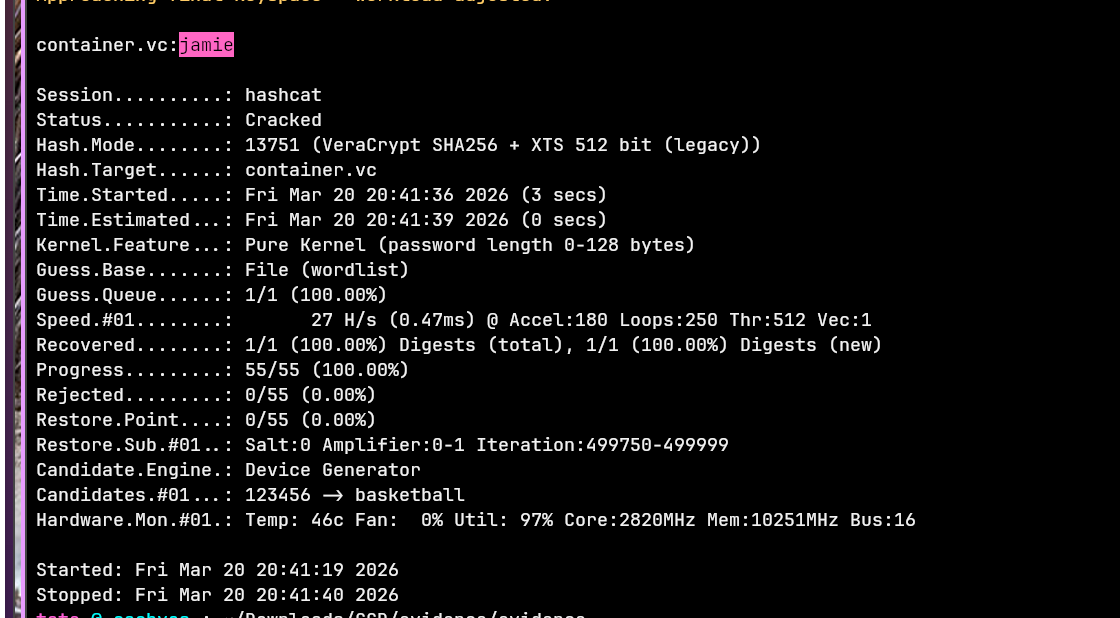1120x618 pixels.
Task: Click the "Iteration:499750-499999" text
Action: [602, 445]
